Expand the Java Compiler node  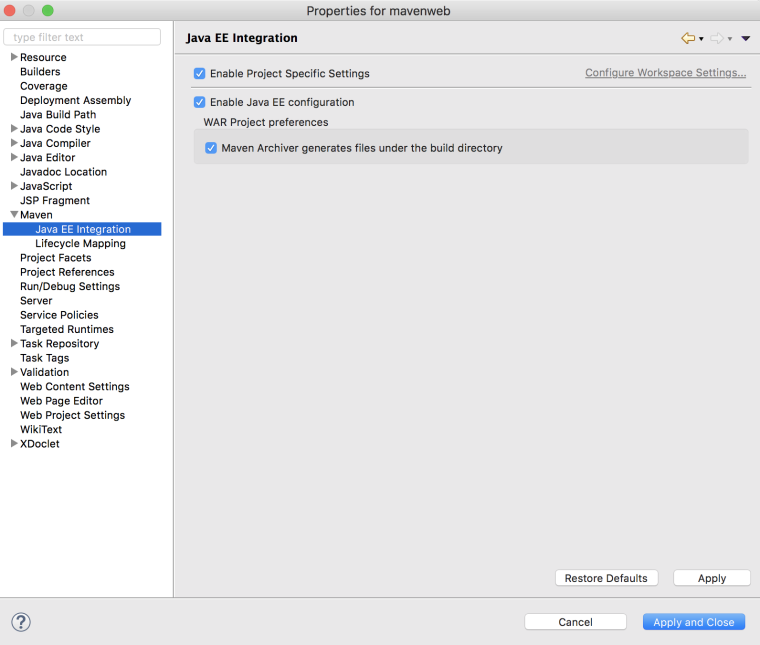coord(14,143)
